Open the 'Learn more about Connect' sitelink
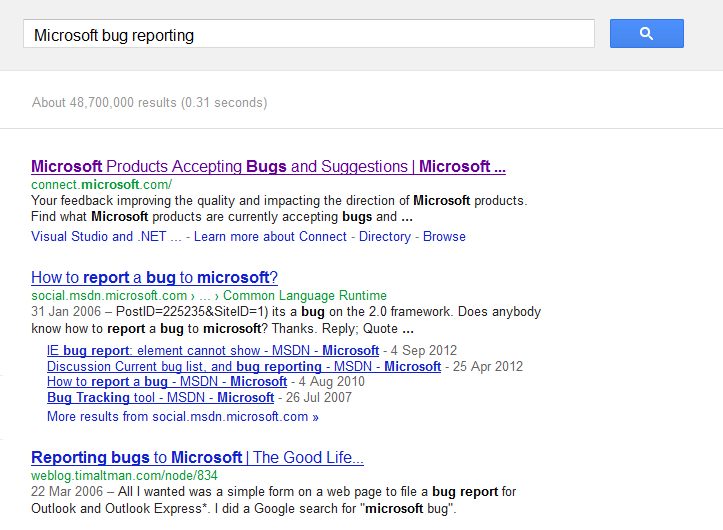This screenshot has width=723, height=530. (270, 237)
